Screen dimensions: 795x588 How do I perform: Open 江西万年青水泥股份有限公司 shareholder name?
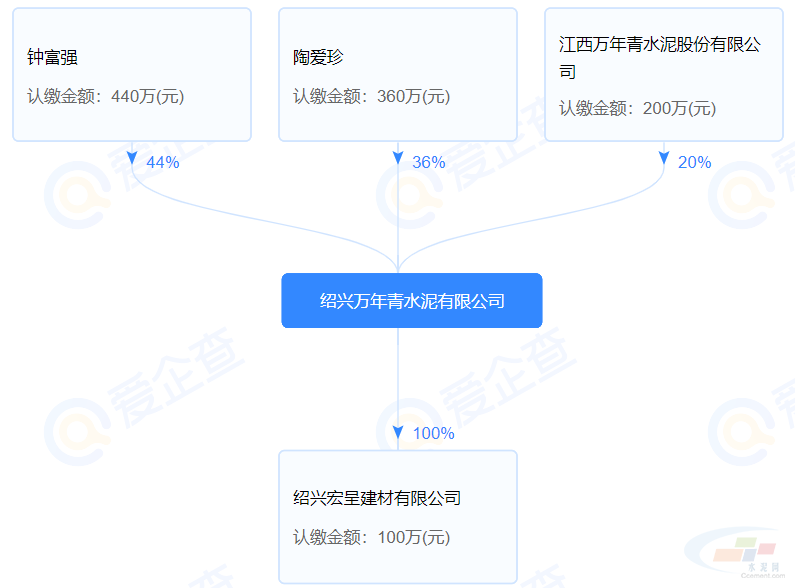[x=660, y=58]
